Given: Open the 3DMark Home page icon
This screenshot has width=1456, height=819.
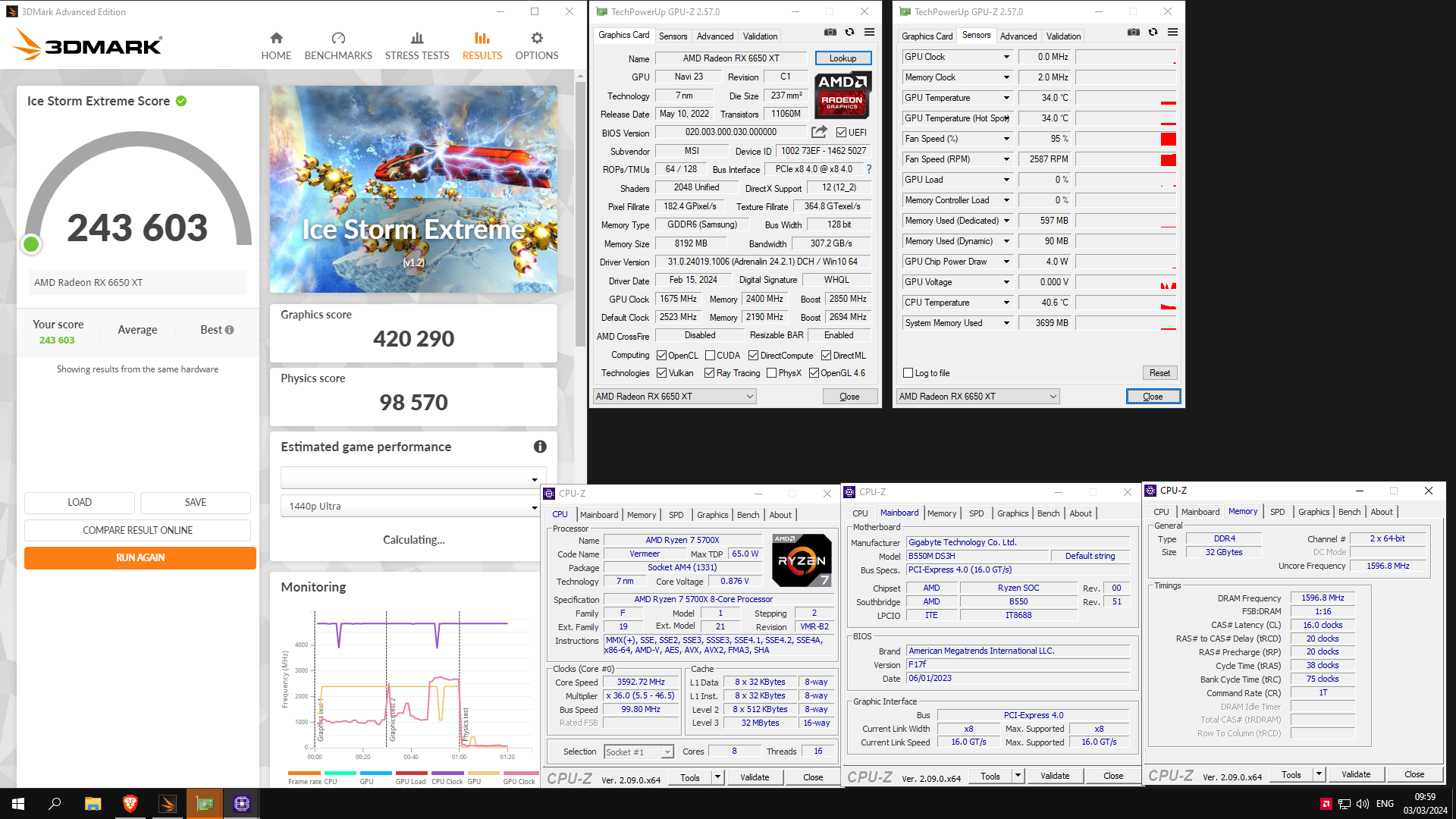Looking at the screenshot, I should [x=276, y=38].
